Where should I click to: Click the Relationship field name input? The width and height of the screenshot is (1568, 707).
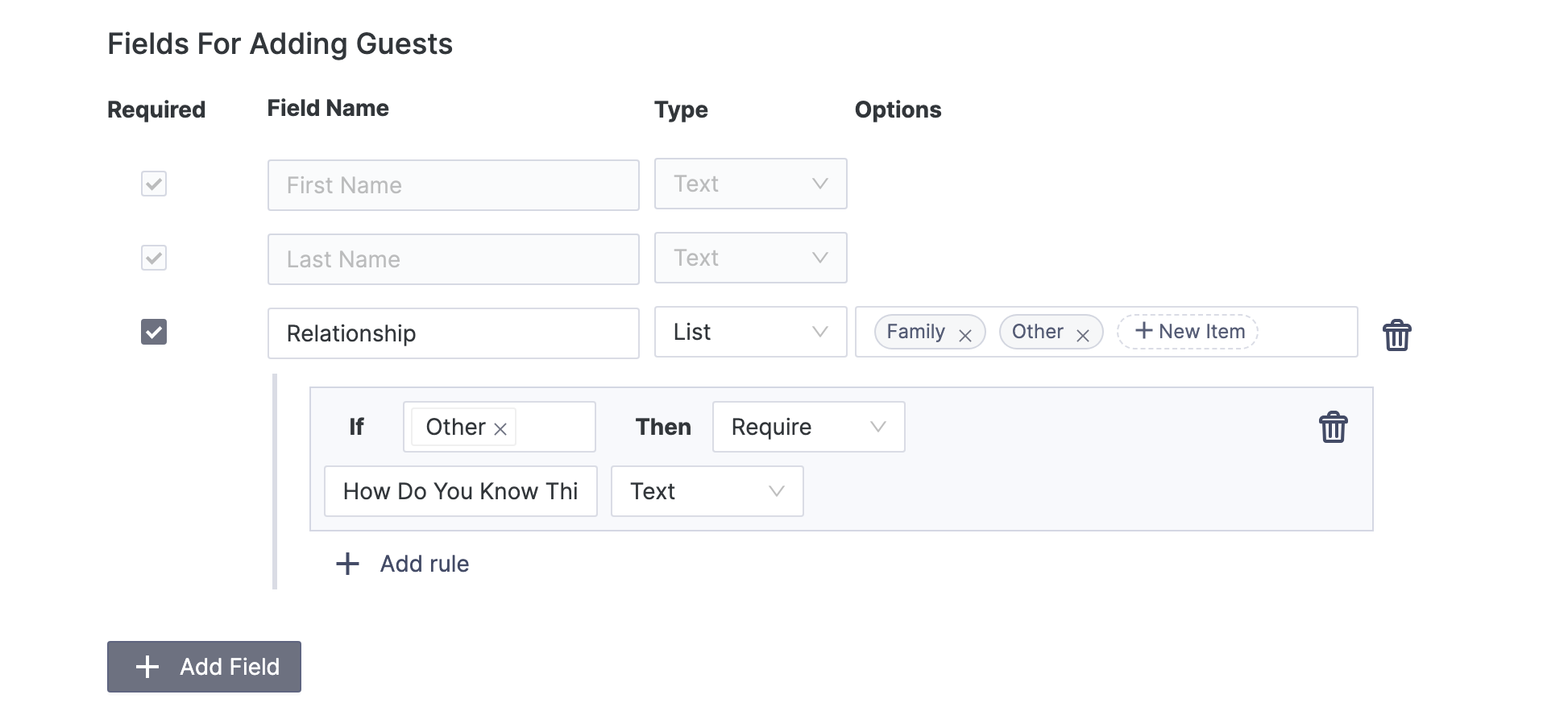(452, 333)
